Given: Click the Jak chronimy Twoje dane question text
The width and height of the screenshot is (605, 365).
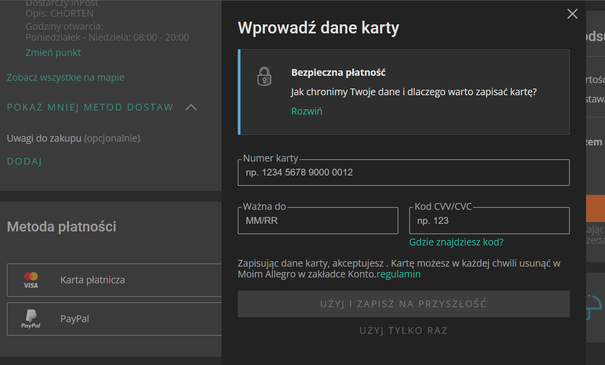Looking at the screenshot, I should 414,92.
